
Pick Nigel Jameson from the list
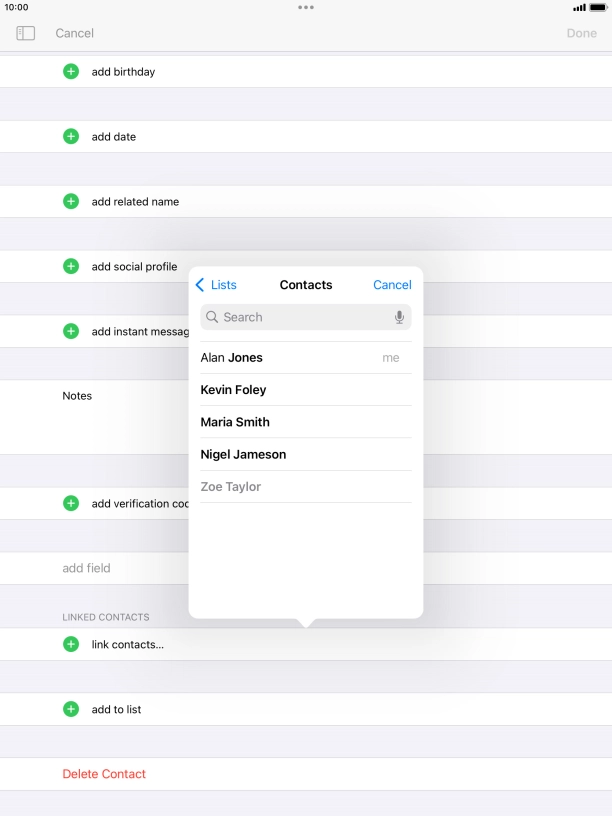click(x=243, y=454)
